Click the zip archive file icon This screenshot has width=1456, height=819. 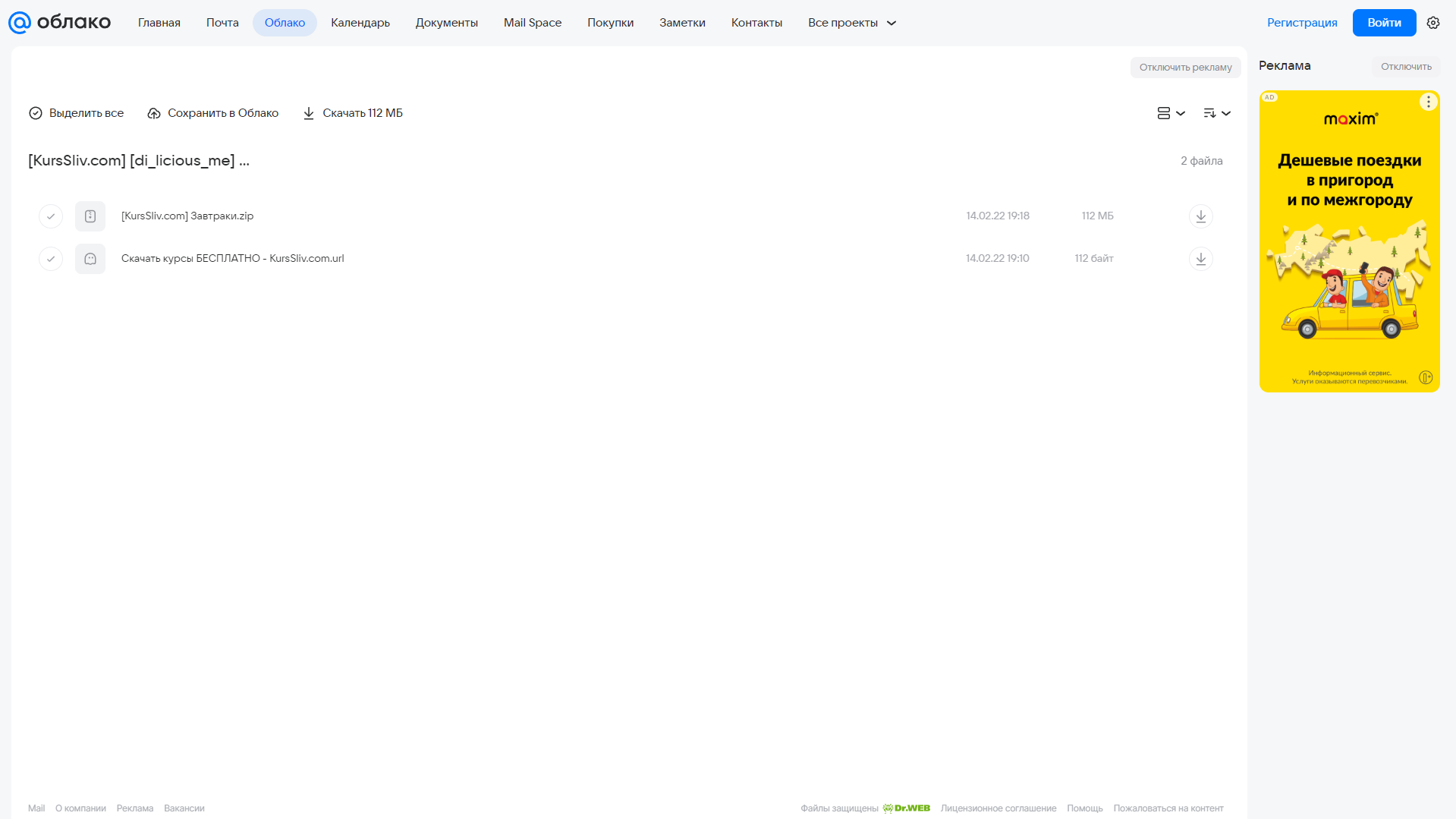(x=90, y=216)
